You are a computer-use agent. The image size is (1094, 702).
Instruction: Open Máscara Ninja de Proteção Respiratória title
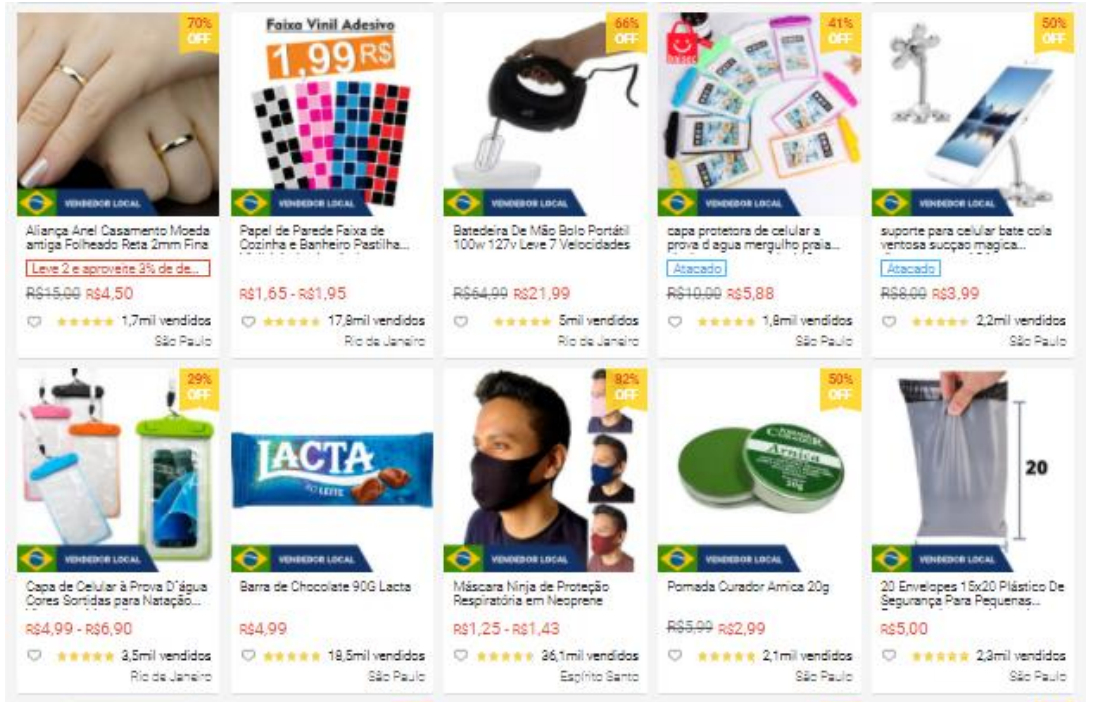coord(531,593)
